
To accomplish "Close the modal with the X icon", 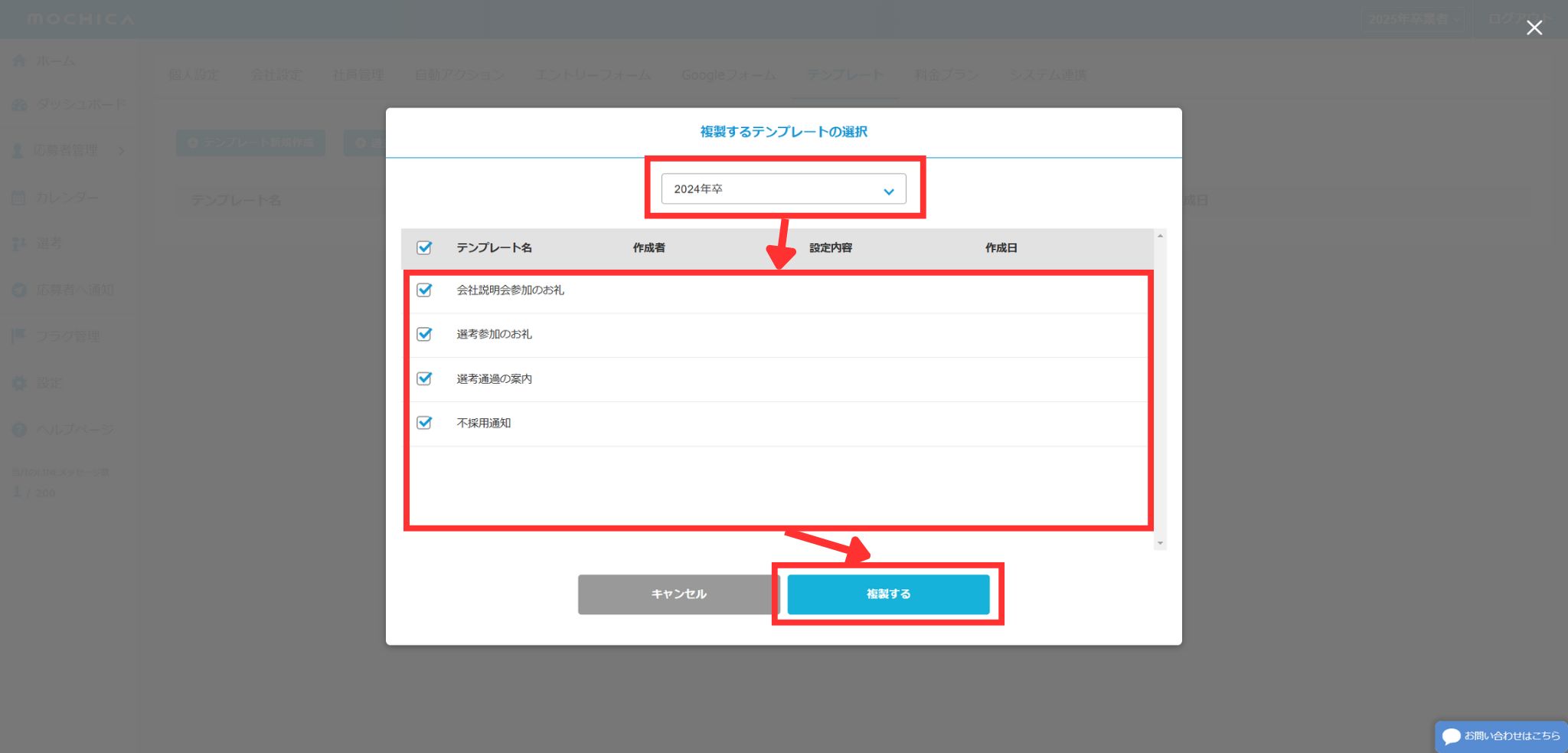I will (x=1534, y=28).
